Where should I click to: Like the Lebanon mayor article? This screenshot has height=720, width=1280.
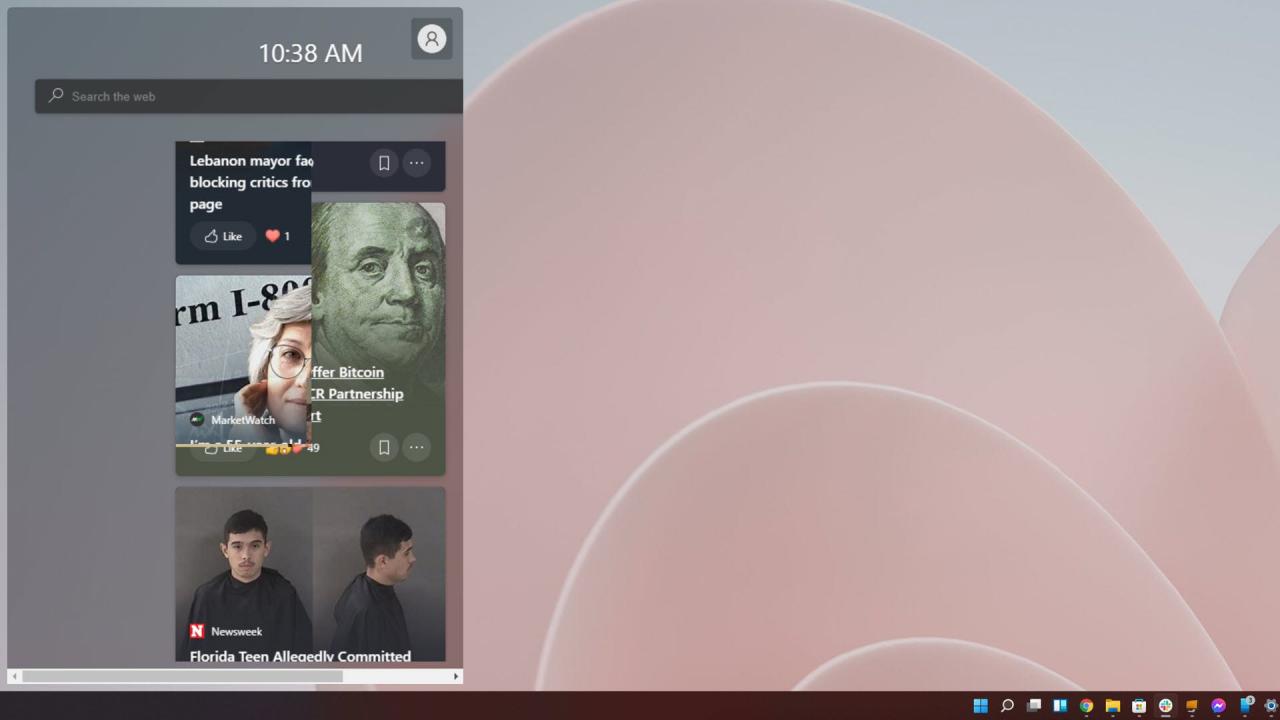(x=222, y=236)
